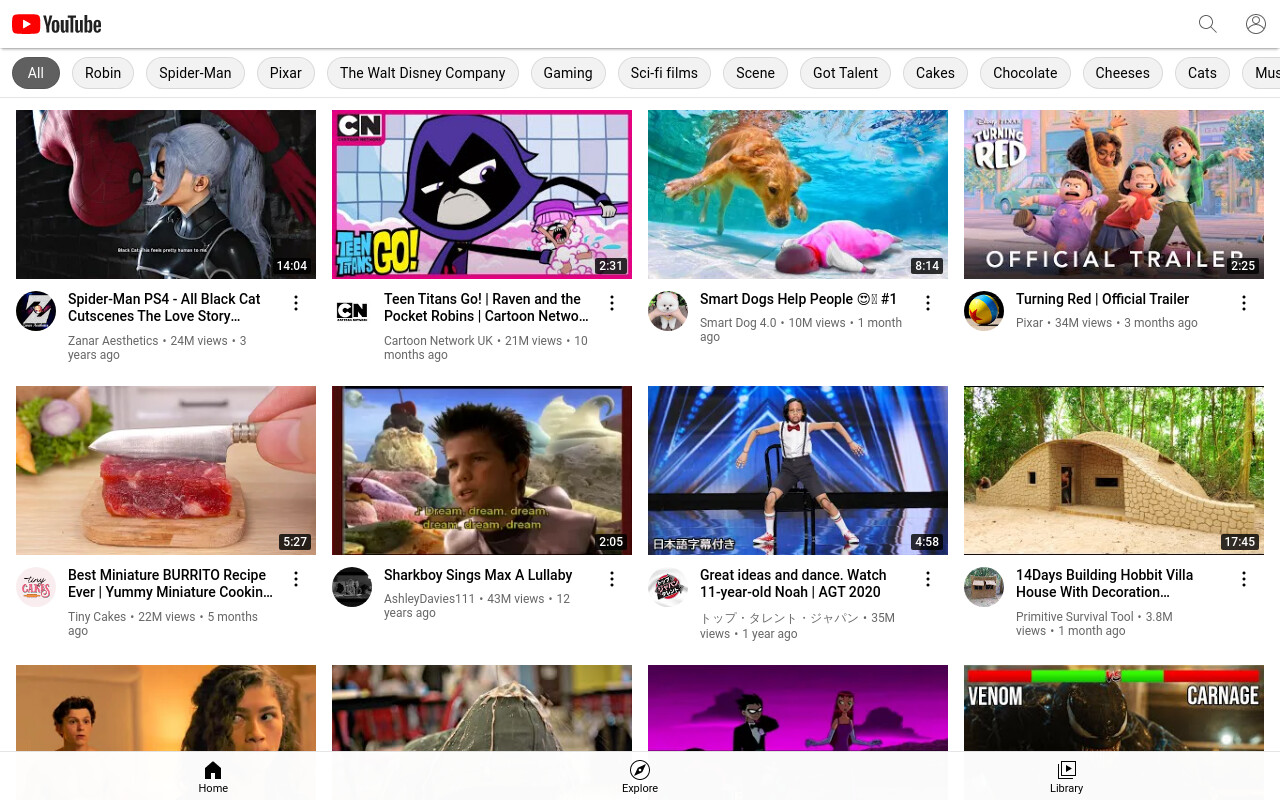Open Sharkboy Sings Max A Lullaby title
Viewport: 1280px width, 800px height.
(x=478, y=575)
